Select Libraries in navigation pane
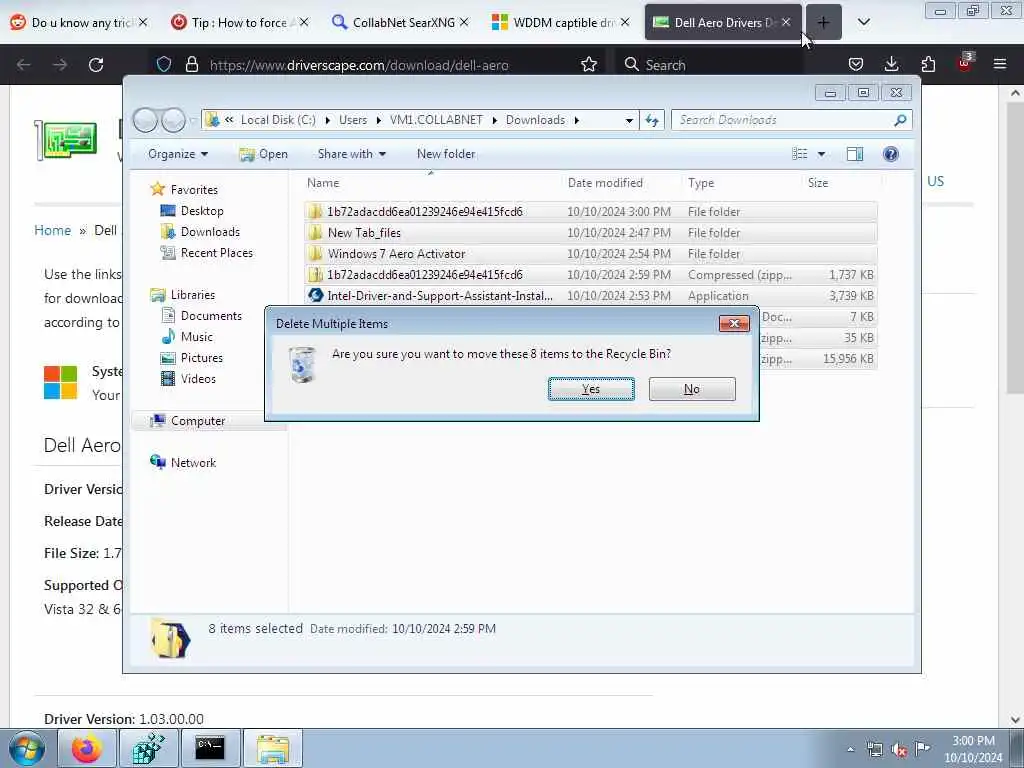This screenshot has height=768, width=1024. 193,295
